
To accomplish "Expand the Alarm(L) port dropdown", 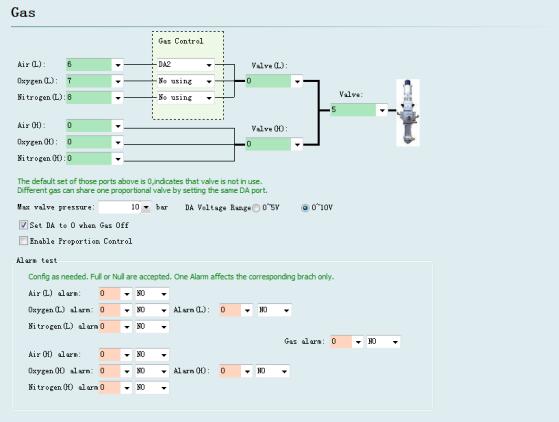I will coord(247,310).
